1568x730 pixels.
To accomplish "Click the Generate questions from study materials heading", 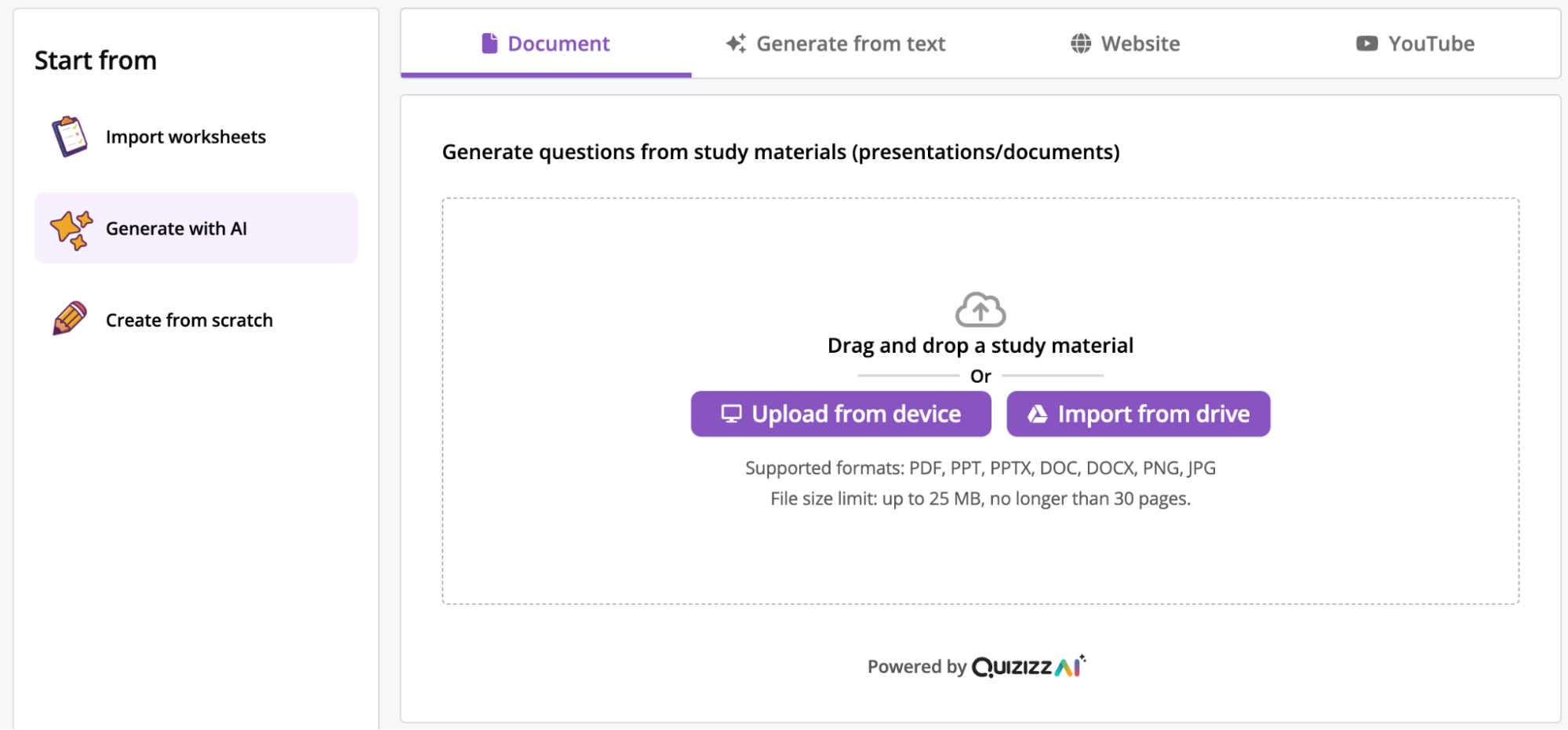I will (781, 151).
